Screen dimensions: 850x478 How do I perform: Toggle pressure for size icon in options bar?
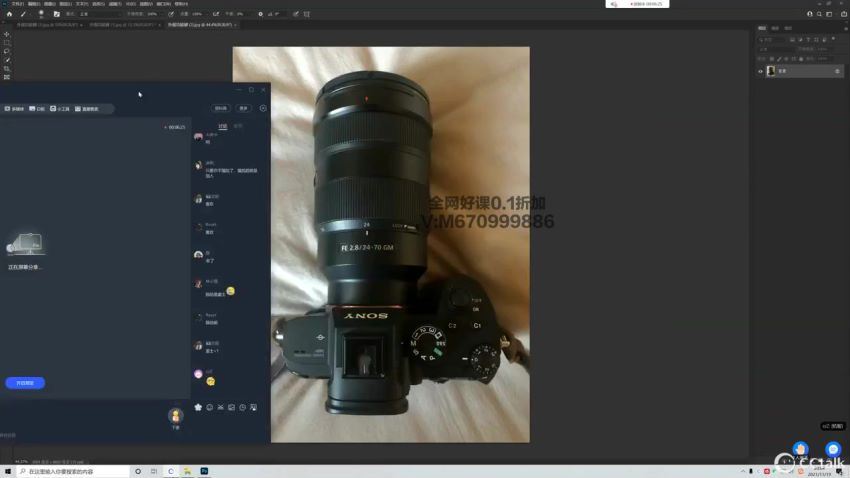[295, 14]
